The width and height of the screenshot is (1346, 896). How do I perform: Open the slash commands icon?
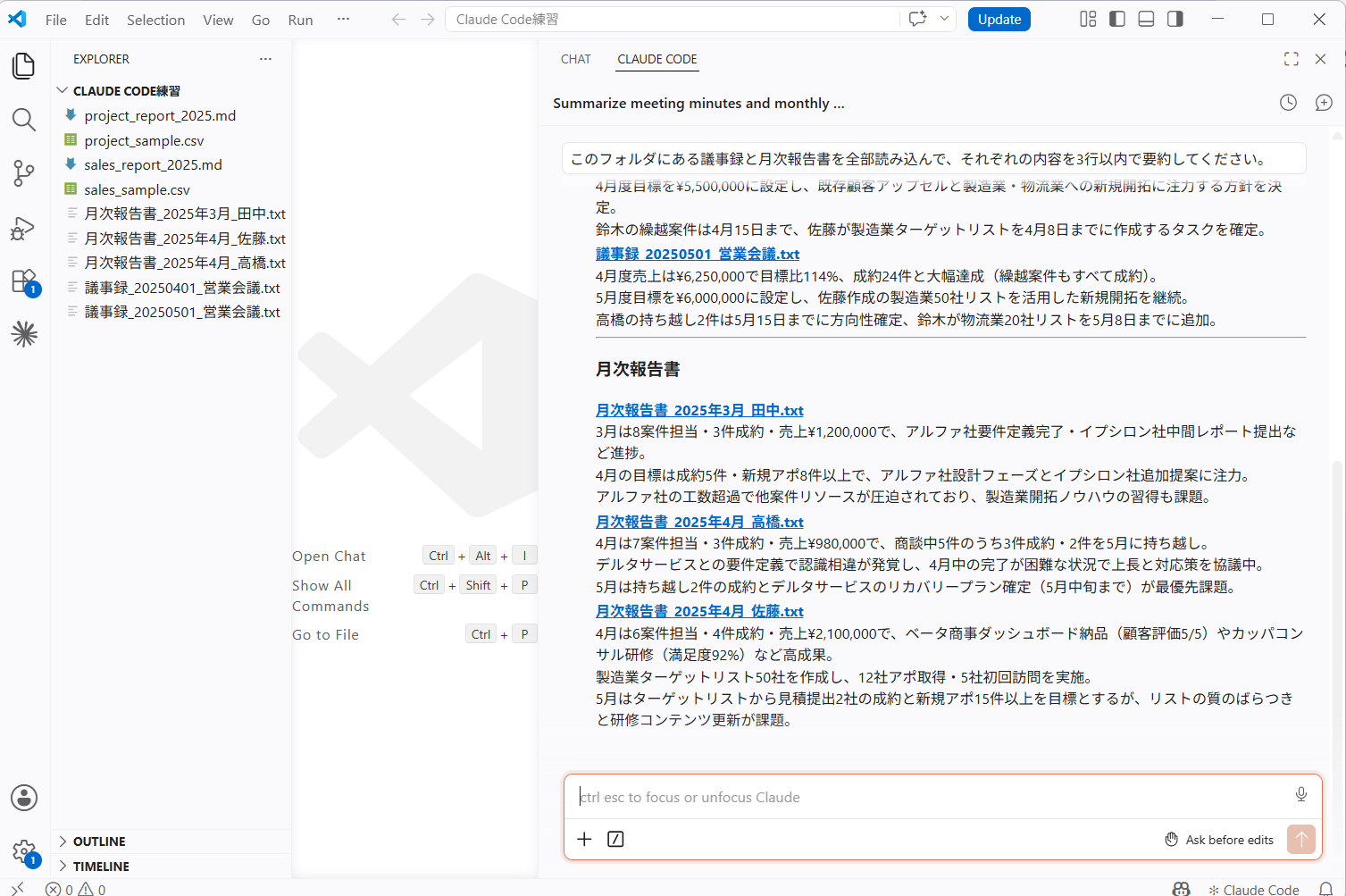point(615,839)
